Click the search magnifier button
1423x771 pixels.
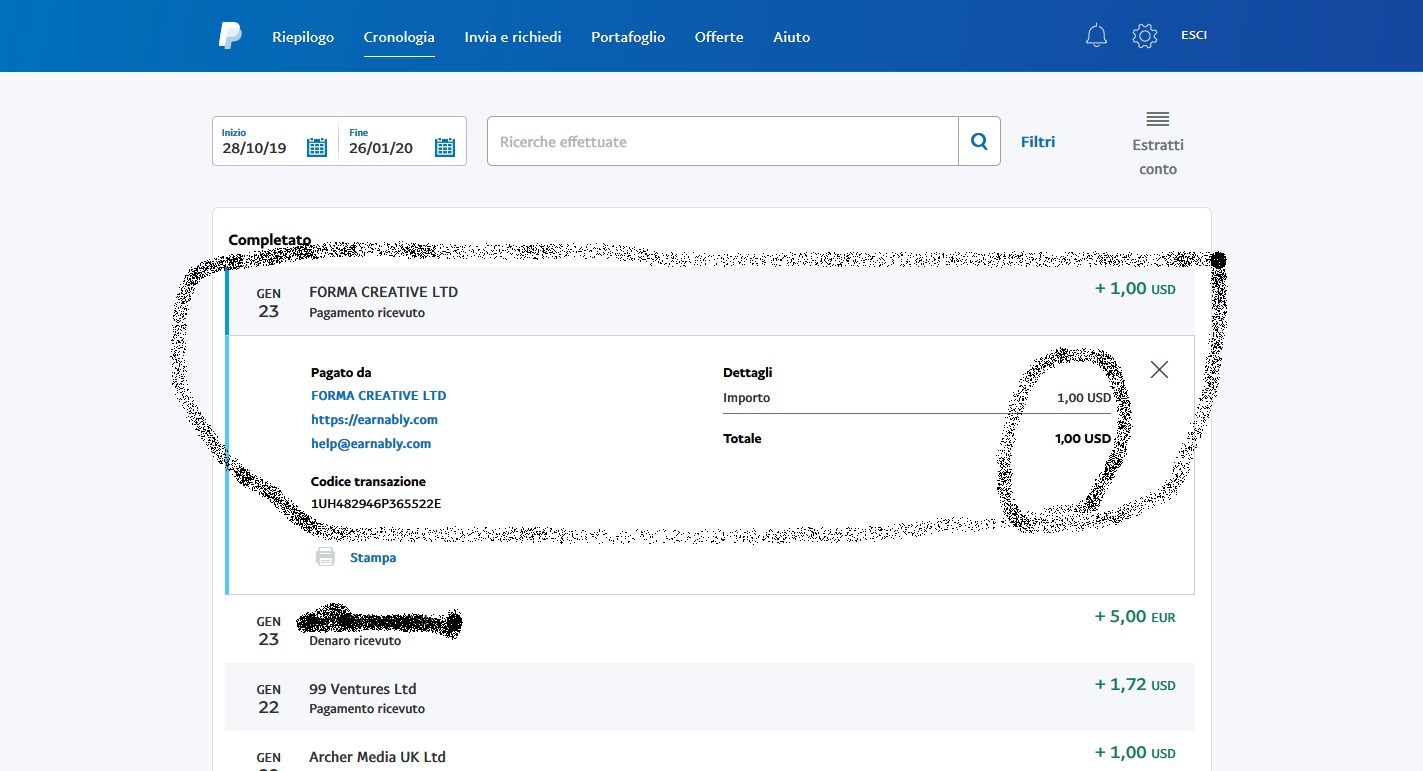click(x=979, y=141)
